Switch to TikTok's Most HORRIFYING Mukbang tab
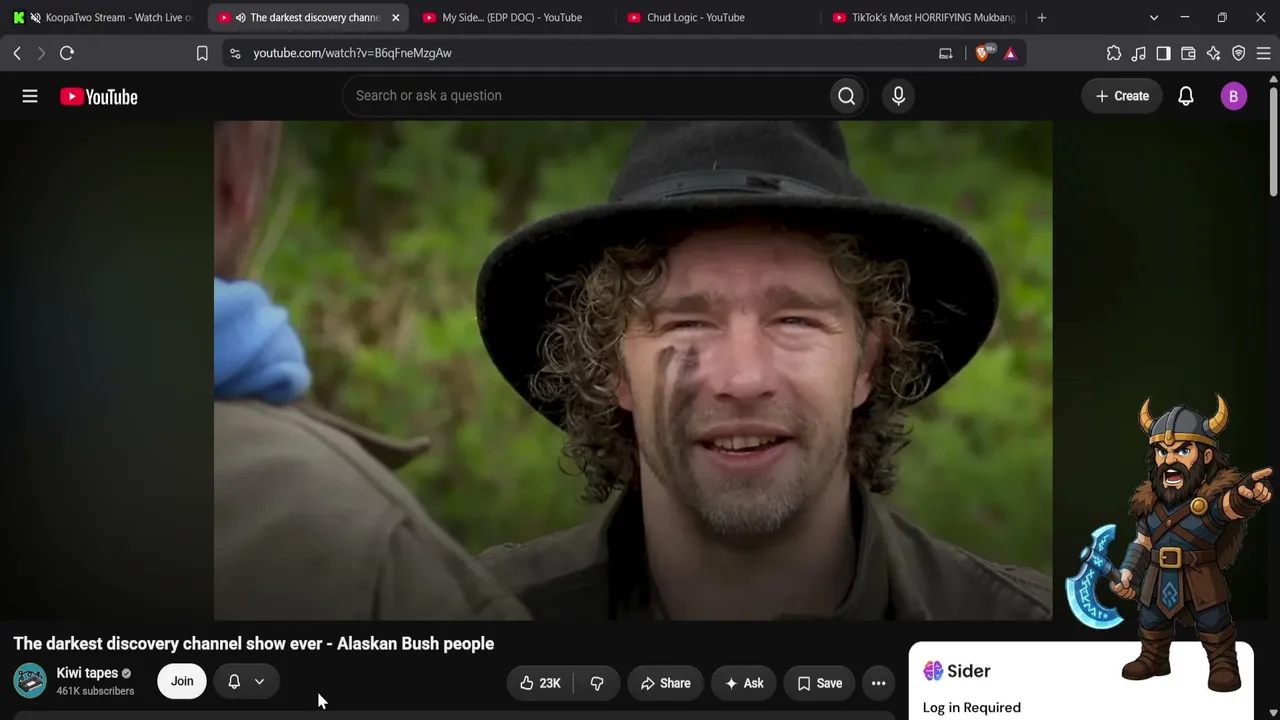The width and height of the screenshot is (1280, 720). (921, 17)
